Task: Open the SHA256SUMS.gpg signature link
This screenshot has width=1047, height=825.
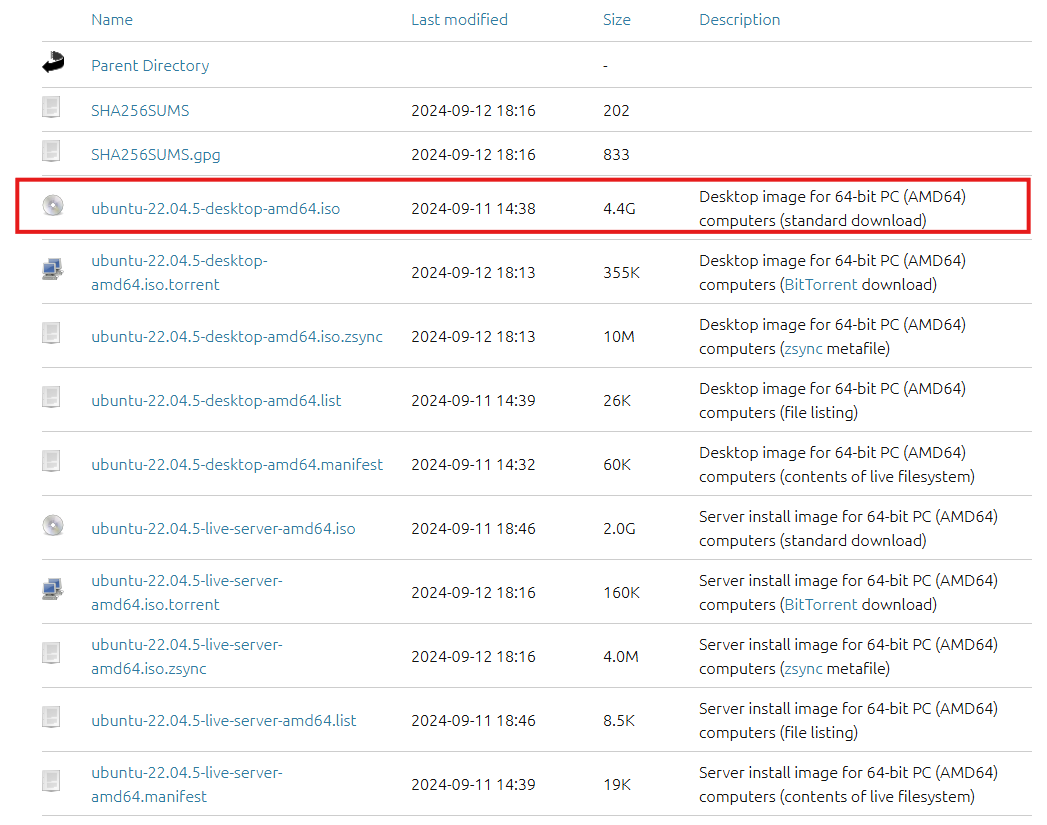Action: (x=156, y=155)
